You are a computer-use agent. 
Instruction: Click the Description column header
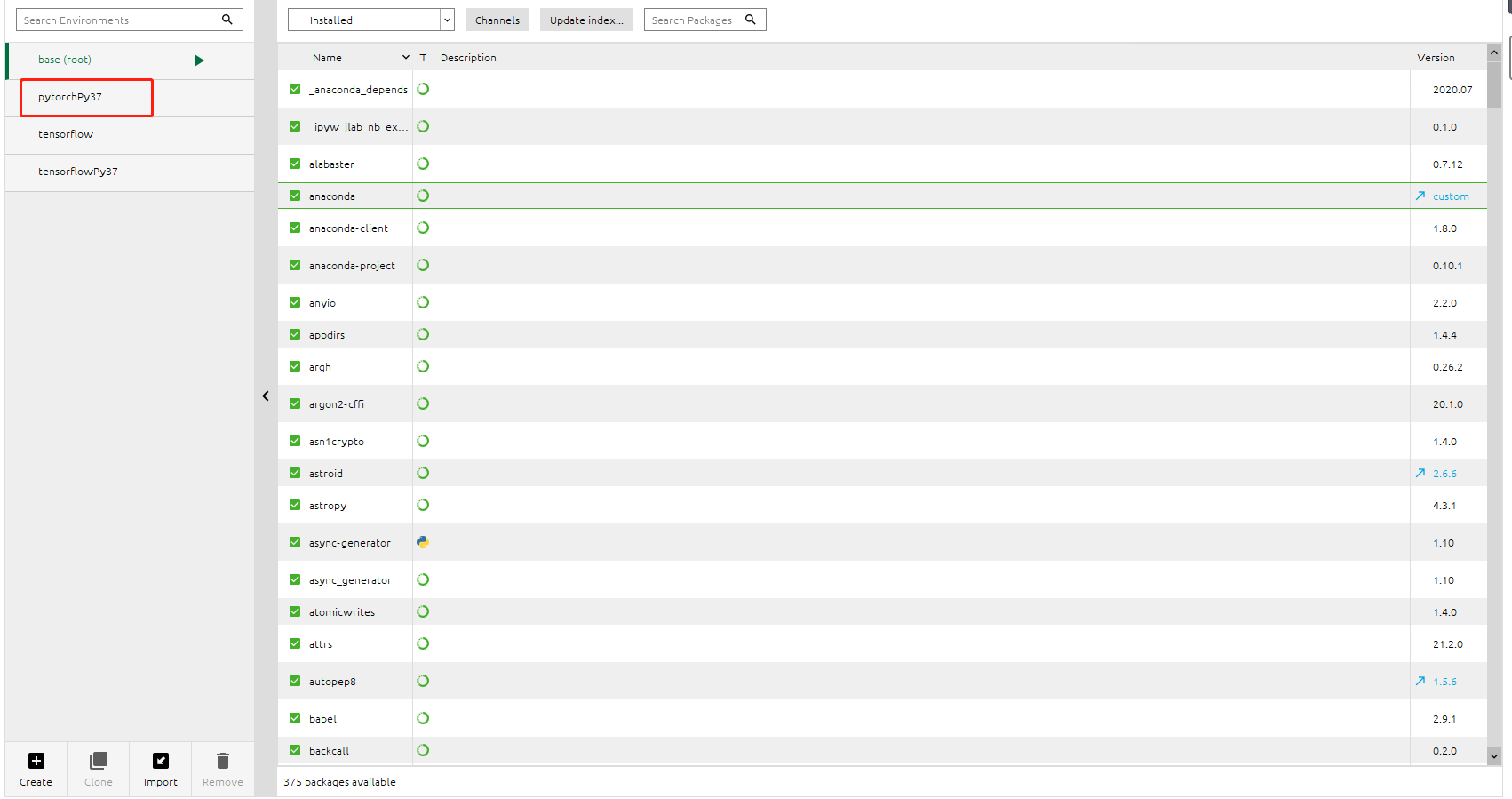pyautogui.click(x=468, y=58)
